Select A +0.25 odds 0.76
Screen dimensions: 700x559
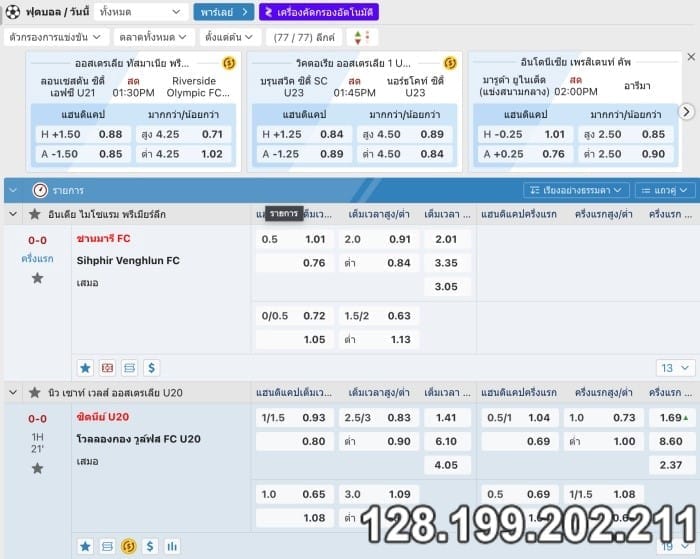click(525, 154)
